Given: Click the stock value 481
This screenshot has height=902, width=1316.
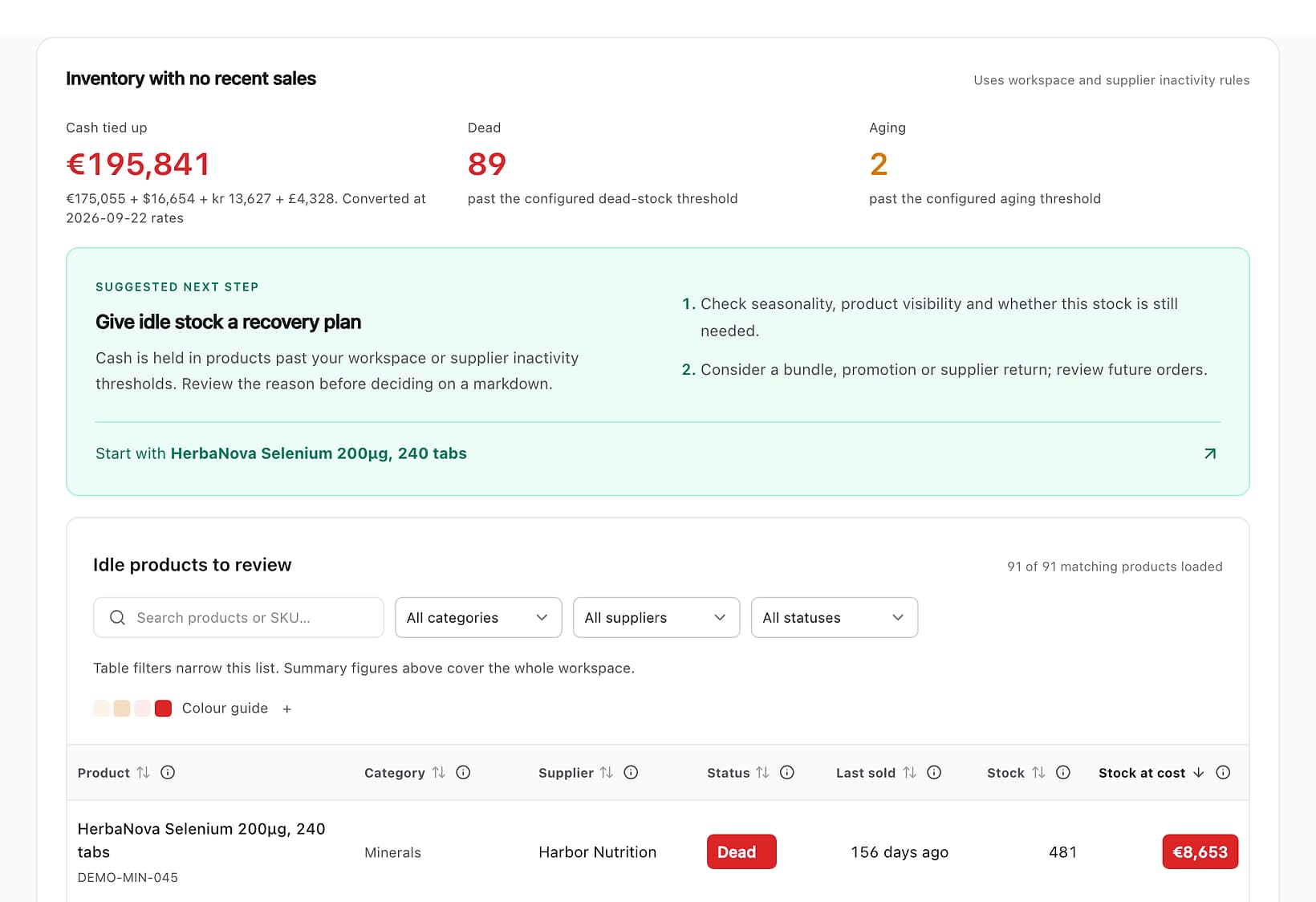Looking at the screenshot, I should 1062,852.
